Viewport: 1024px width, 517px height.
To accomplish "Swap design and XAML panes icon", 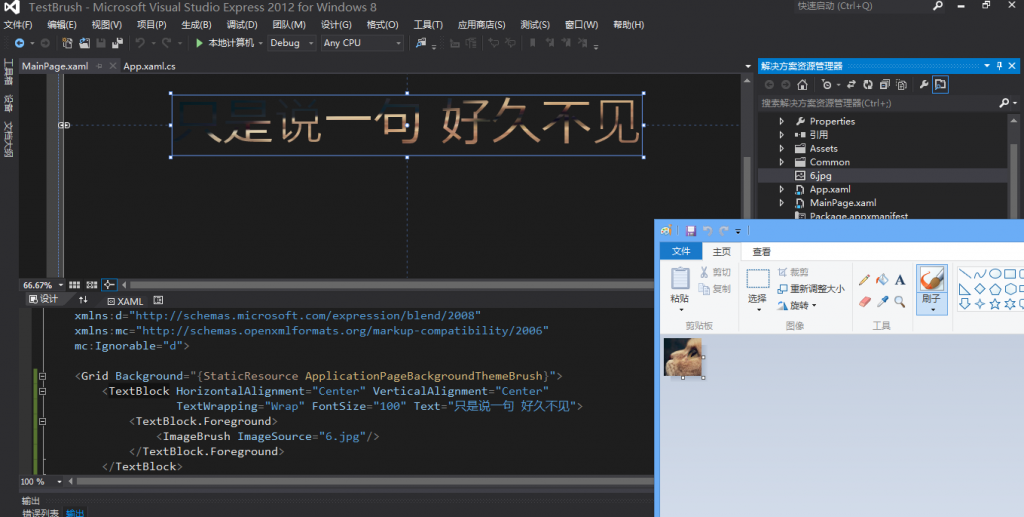I will coord(83,300).
